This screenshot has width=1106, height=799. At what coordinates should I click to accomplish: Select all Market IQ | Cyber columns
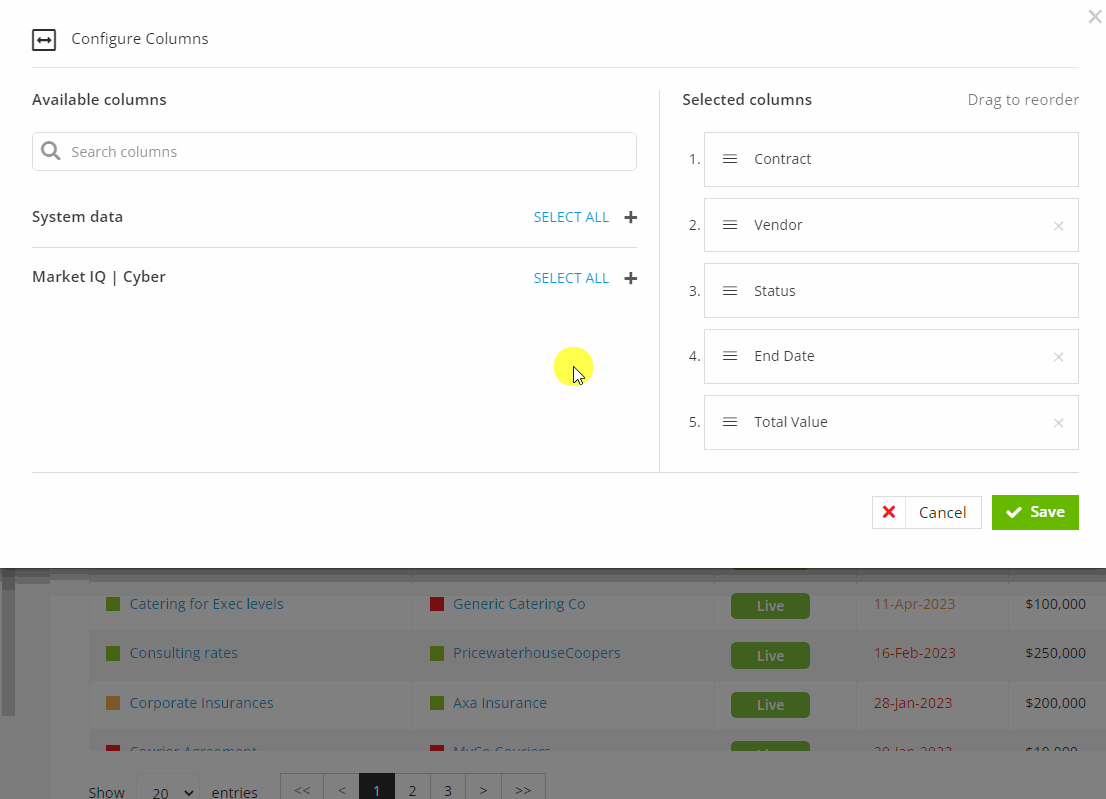click(571, 278)
